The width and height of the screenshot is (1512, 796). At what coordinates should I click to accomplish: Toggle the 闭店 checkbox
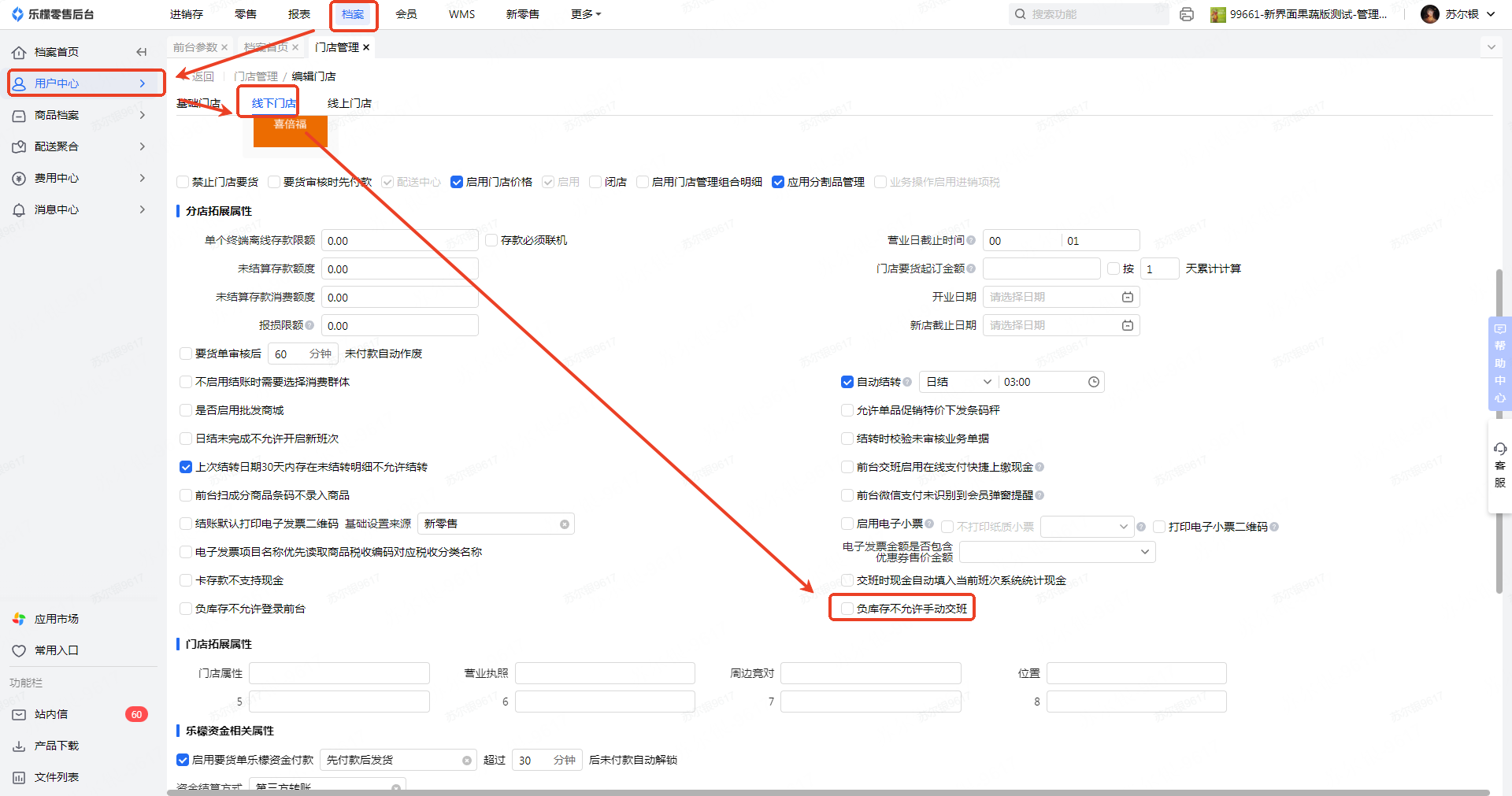pos(595,182)
